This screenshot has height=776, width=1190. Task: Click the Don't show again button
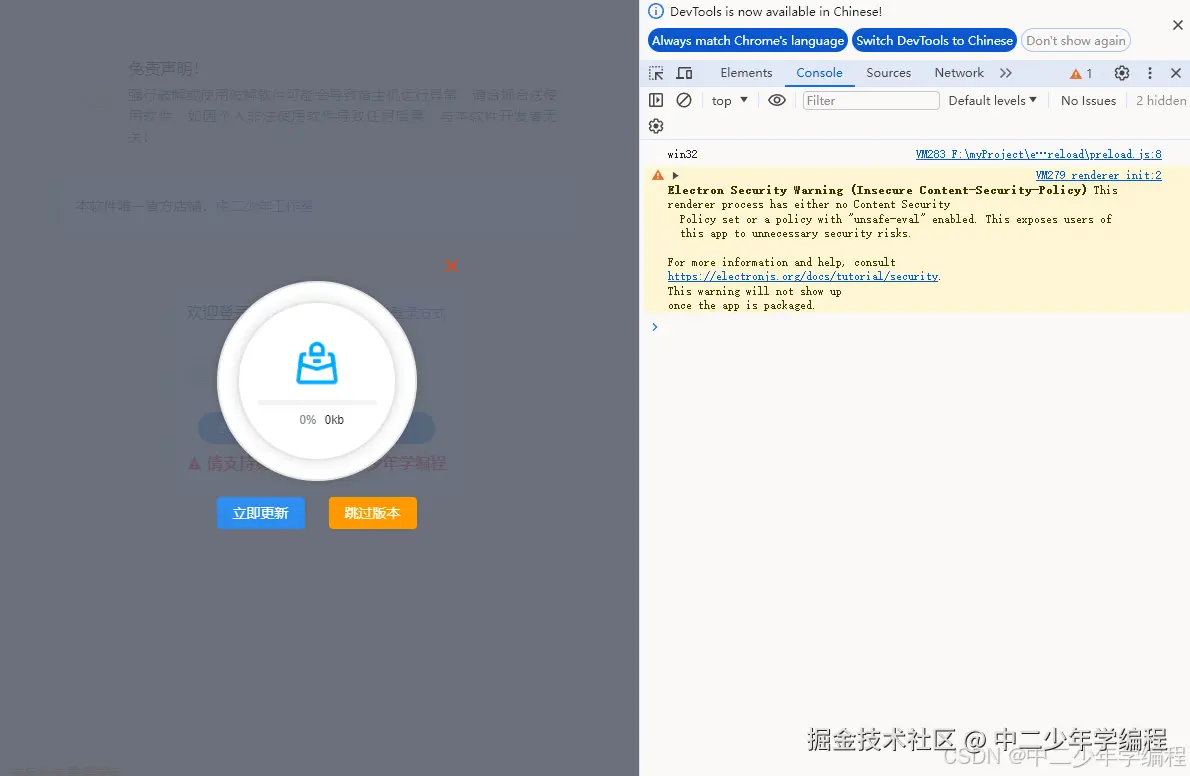pyautogui.click(x=1075, y=40)
